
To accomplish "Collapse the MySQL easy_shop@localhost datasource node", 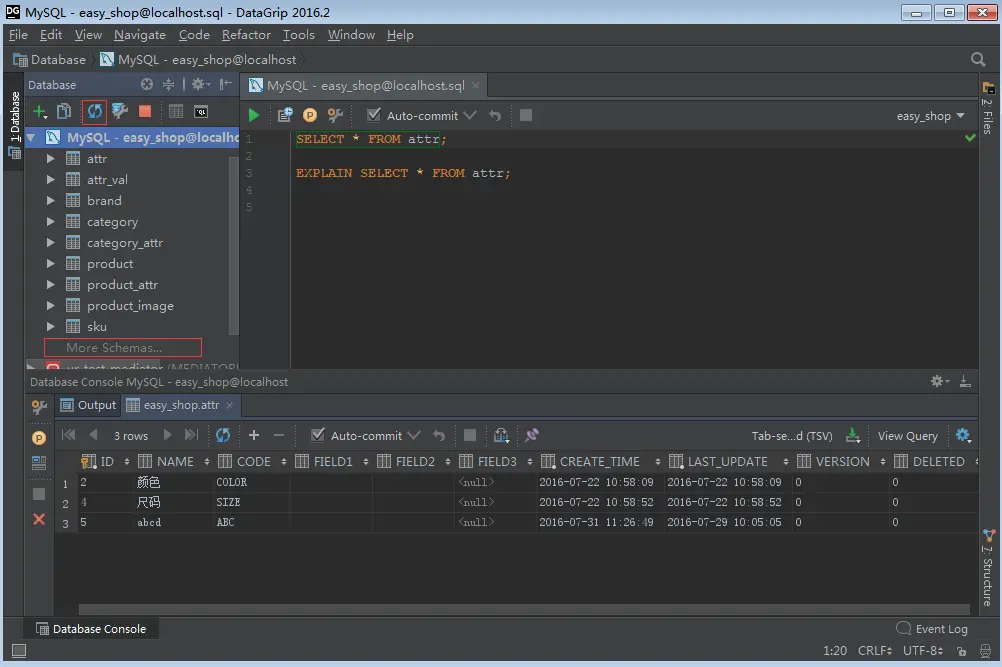I will (x=31, y=137).
